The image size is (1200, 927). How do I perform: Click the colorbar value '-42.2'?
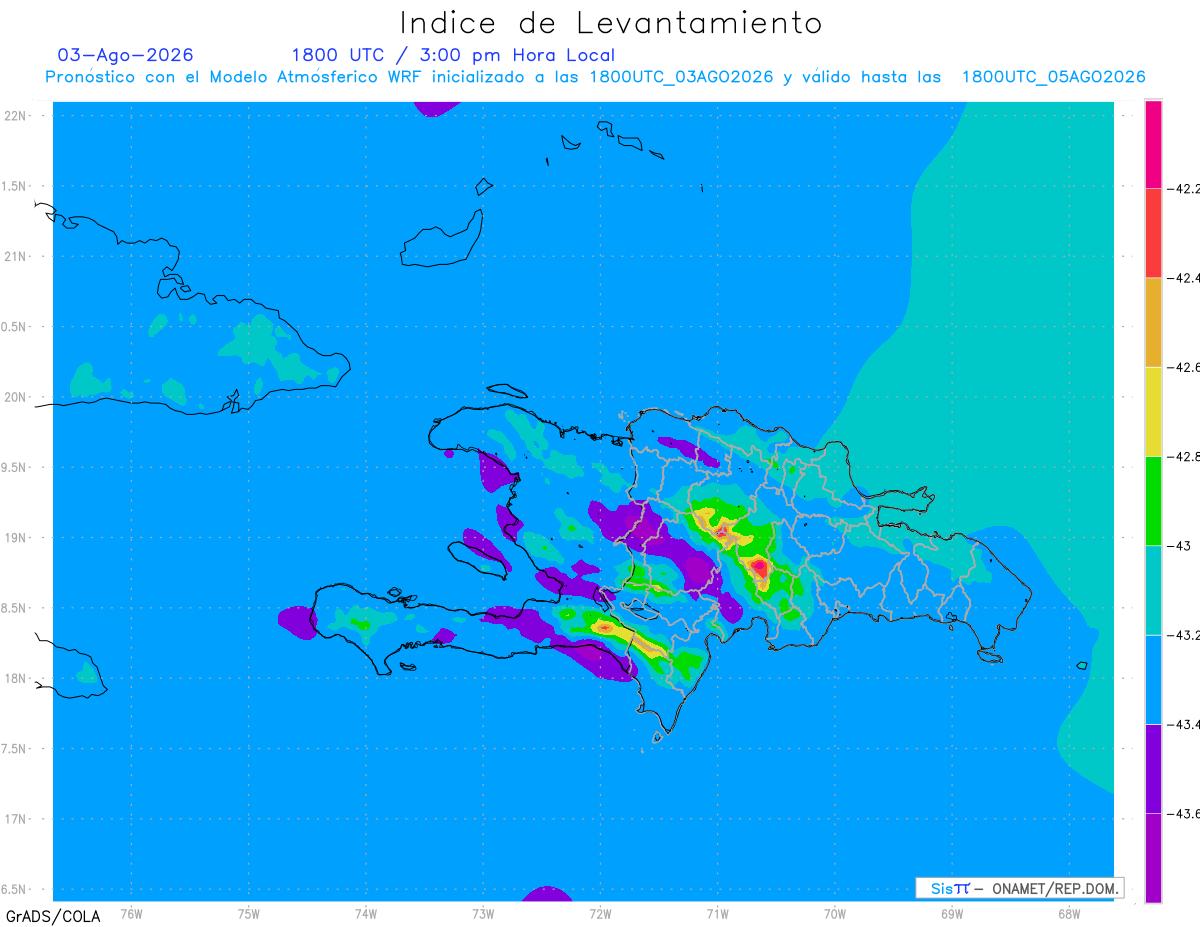coord(1184,188)
